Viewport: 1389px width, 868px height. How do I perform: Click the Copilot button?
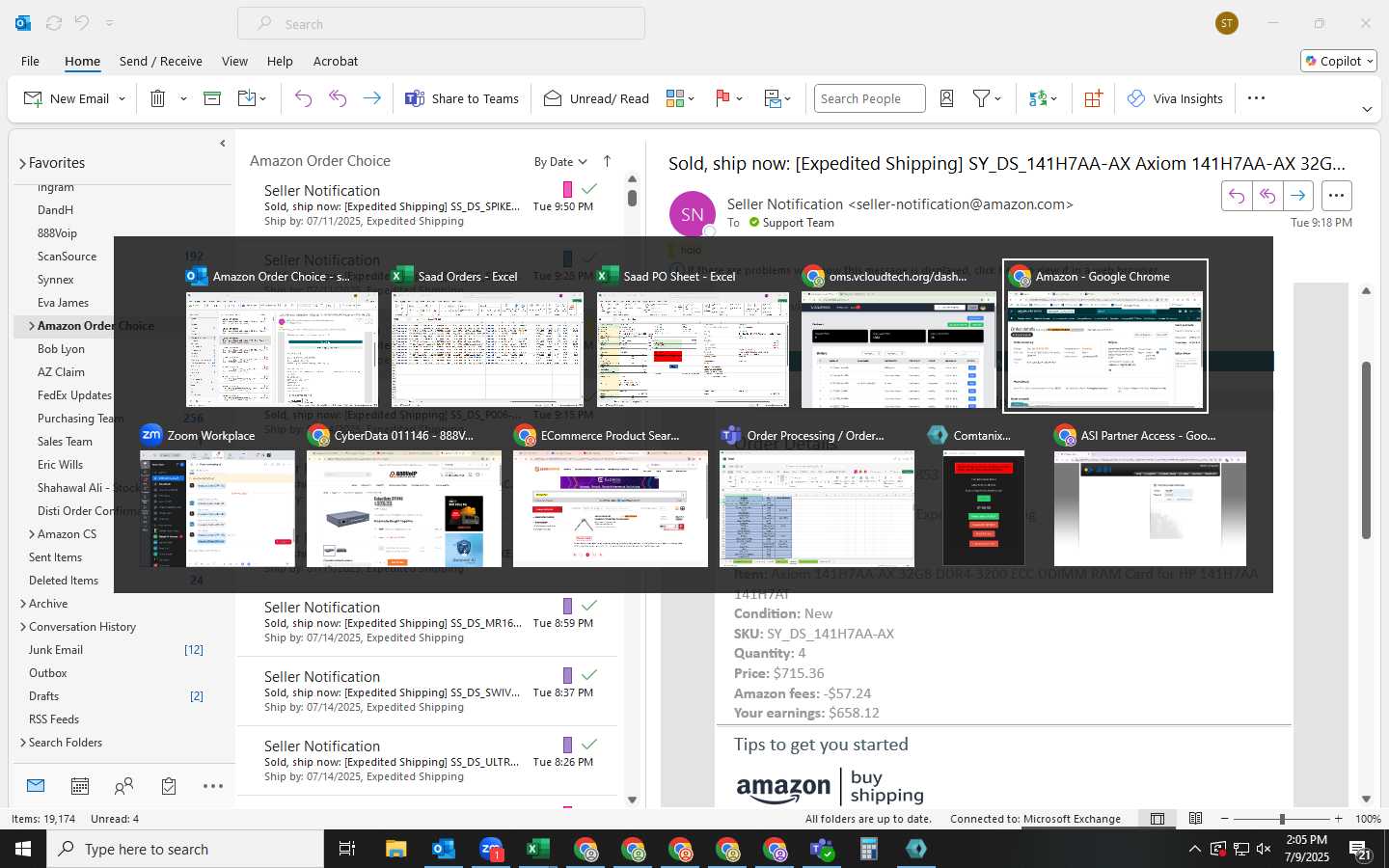pos(1339,61)
